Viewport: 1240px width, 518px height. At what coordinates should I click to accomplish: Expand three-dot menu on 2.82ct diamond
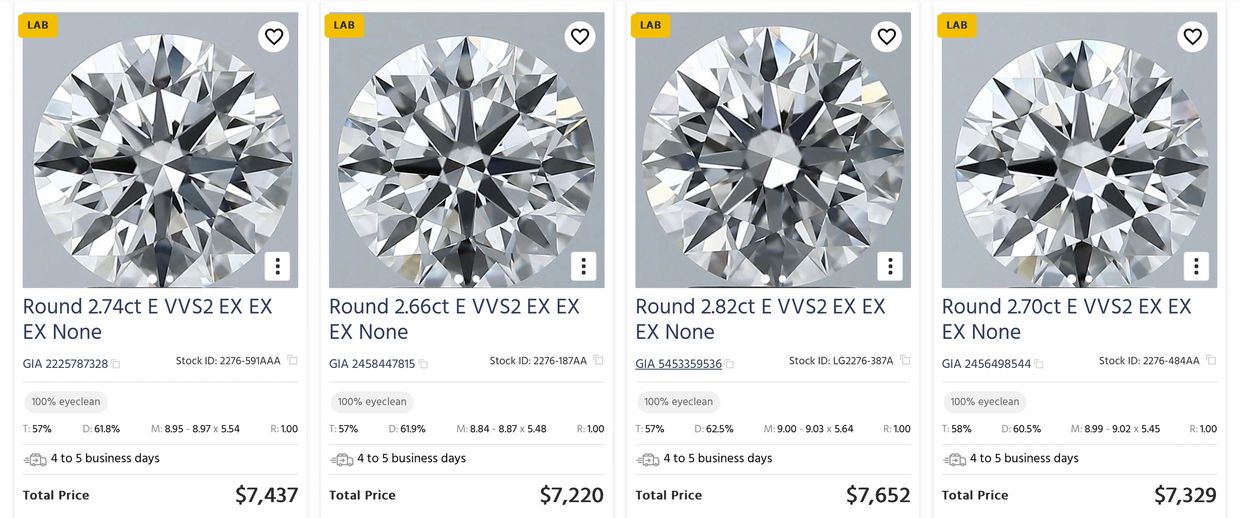point(890,266)
